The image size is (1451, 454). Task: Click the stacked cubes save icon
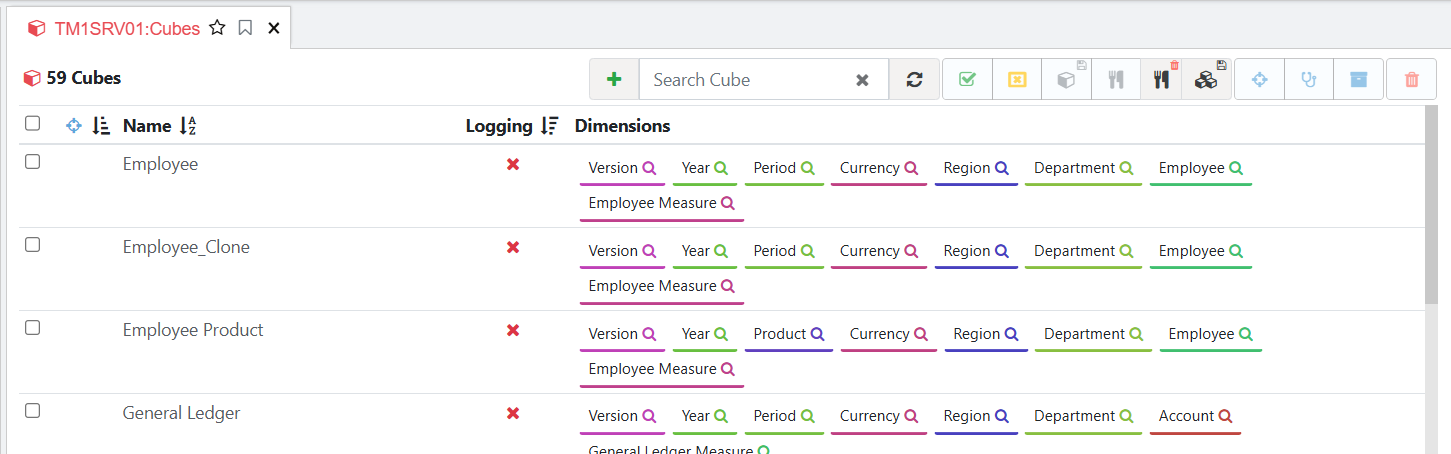[x=1206, y=79]
